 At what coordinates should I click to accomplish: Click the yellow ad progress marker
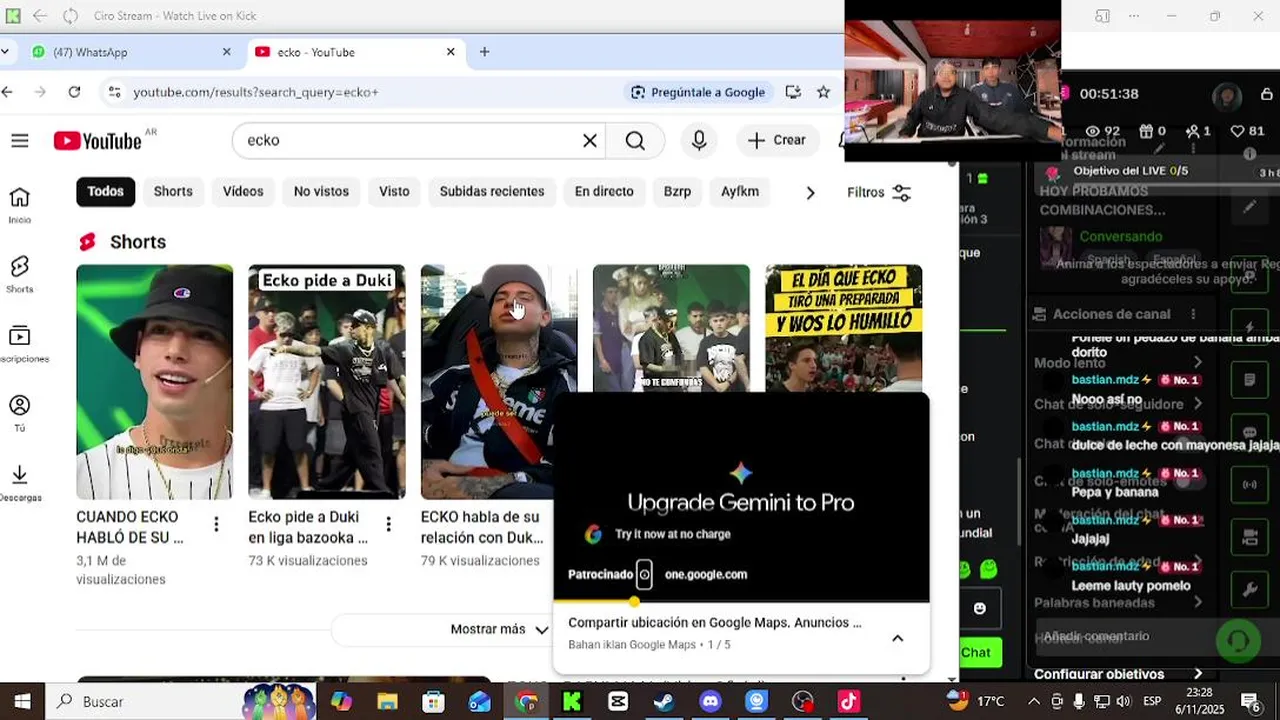(x=634, y=602)
